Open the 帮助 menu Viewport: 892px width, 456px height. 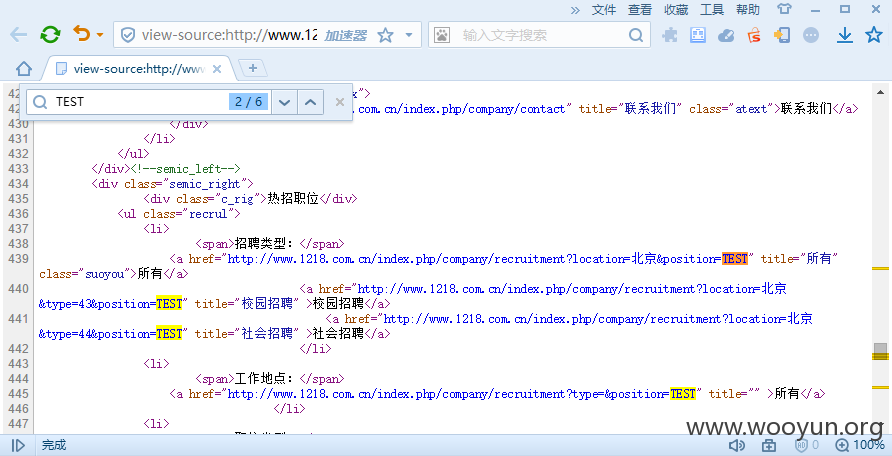[748, 10]
